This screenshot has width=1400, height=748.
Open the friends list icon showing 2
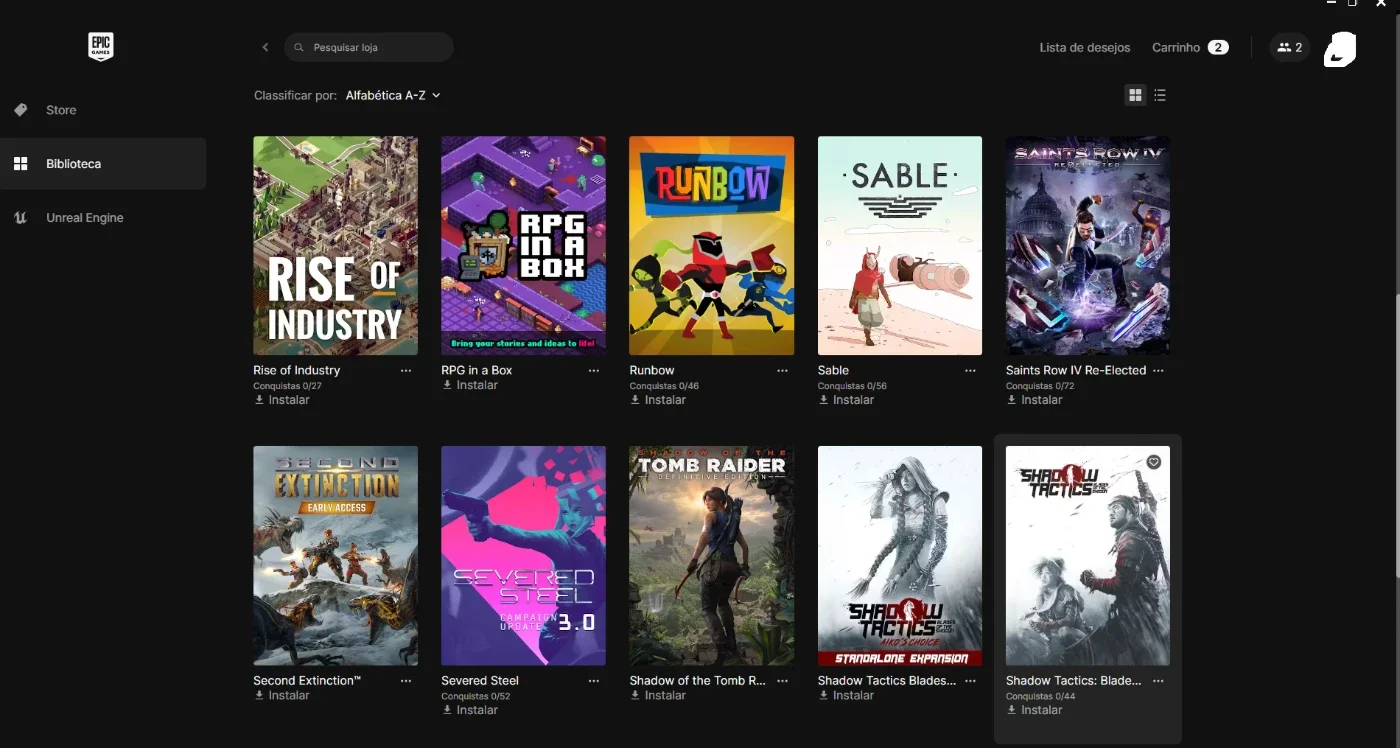tap(1289, 47)
